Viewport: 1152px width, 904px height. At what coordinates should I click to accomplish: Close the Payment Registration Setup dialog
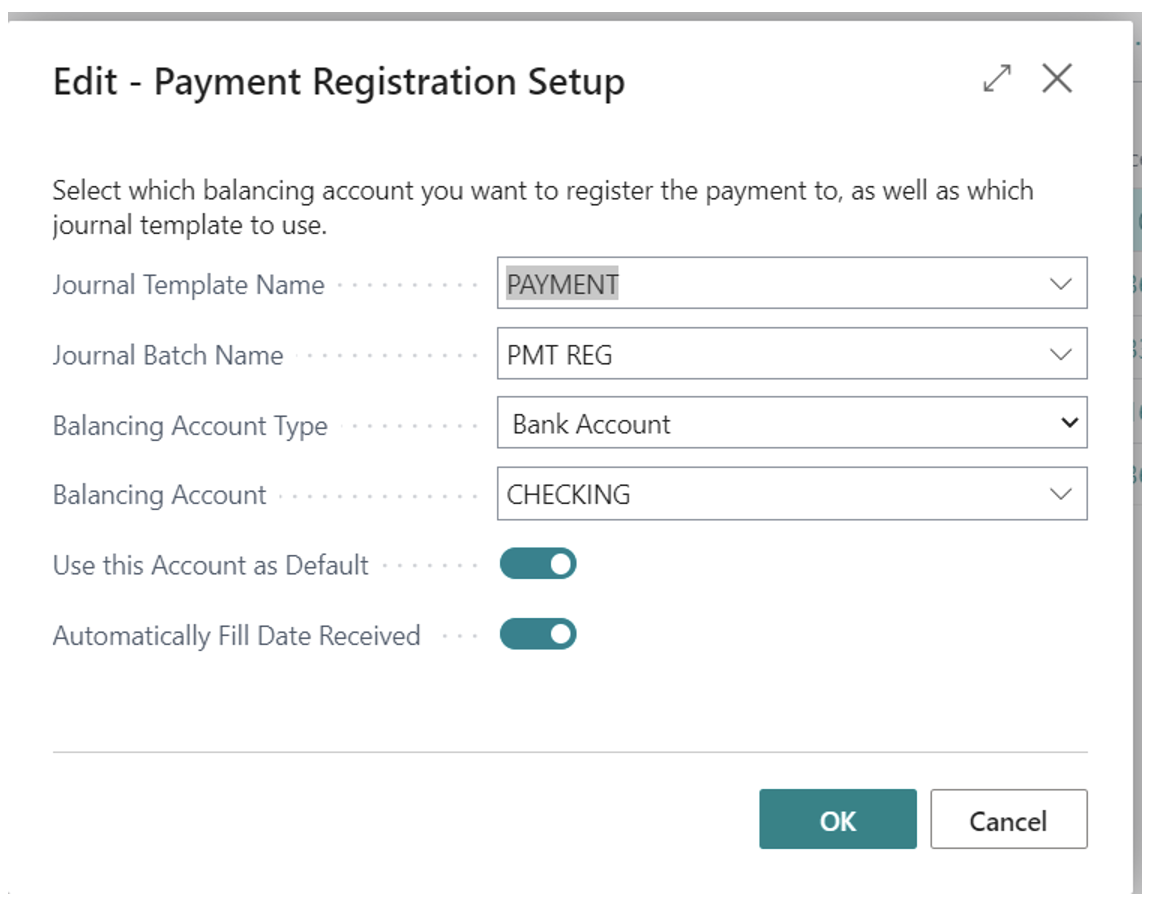coord(1056,79)
